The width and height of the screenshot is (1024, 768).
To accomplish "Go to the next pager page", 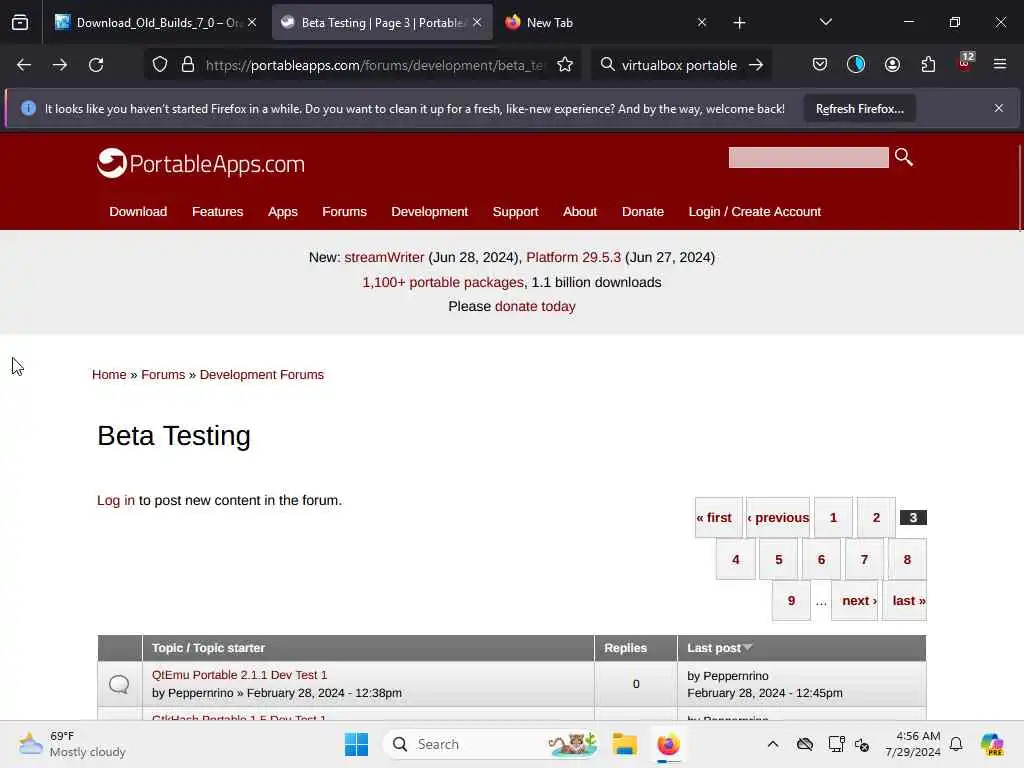I will 854,600.
